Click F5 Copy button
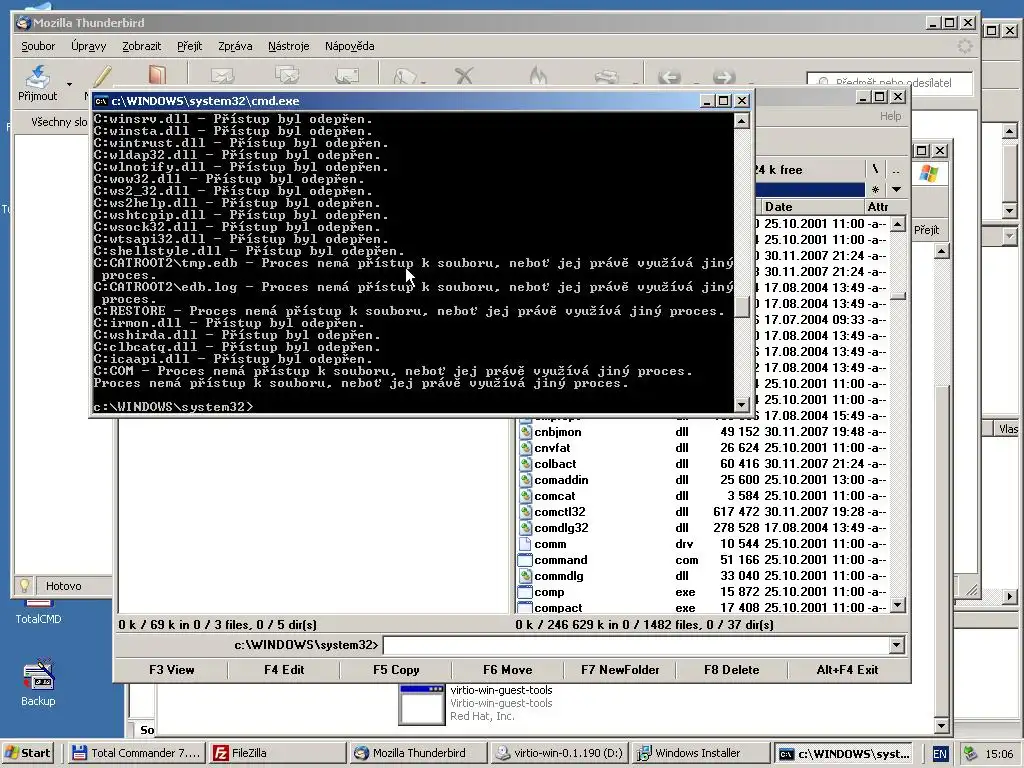The image size is (1024, 768). (x=396, y=669)
